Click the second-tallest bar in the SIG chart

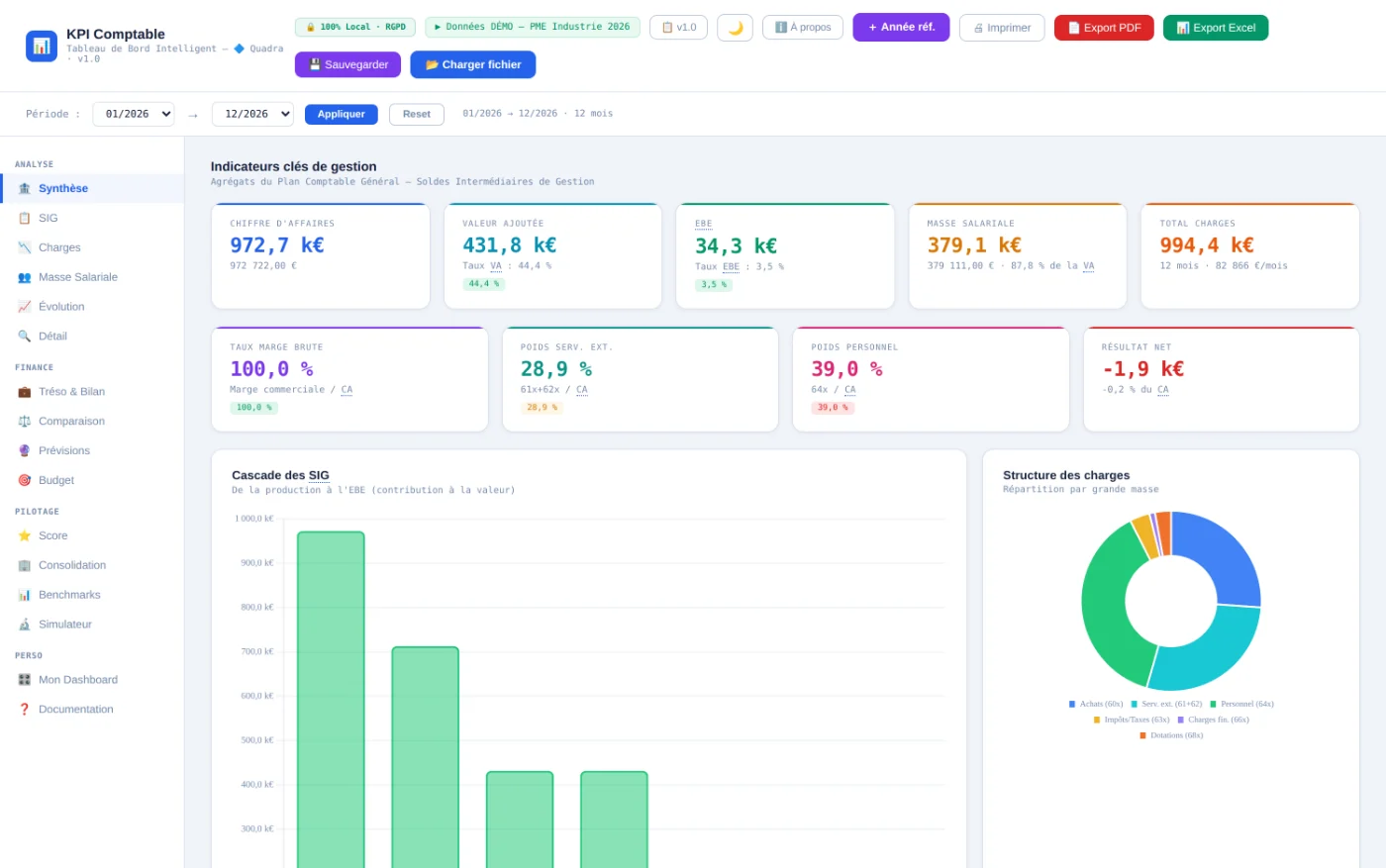[425, 757]
